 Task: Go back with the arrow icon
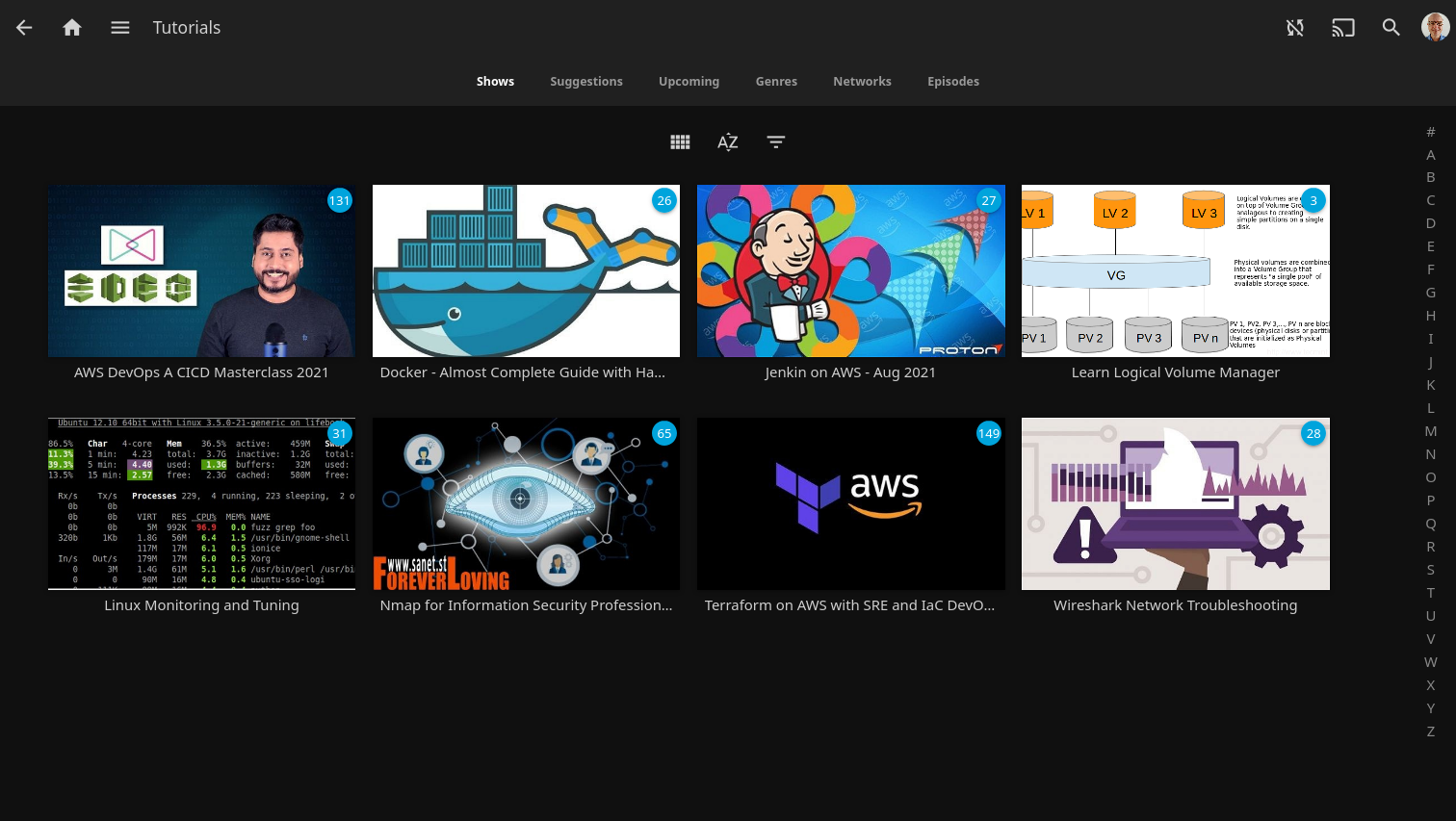[24, 28]
